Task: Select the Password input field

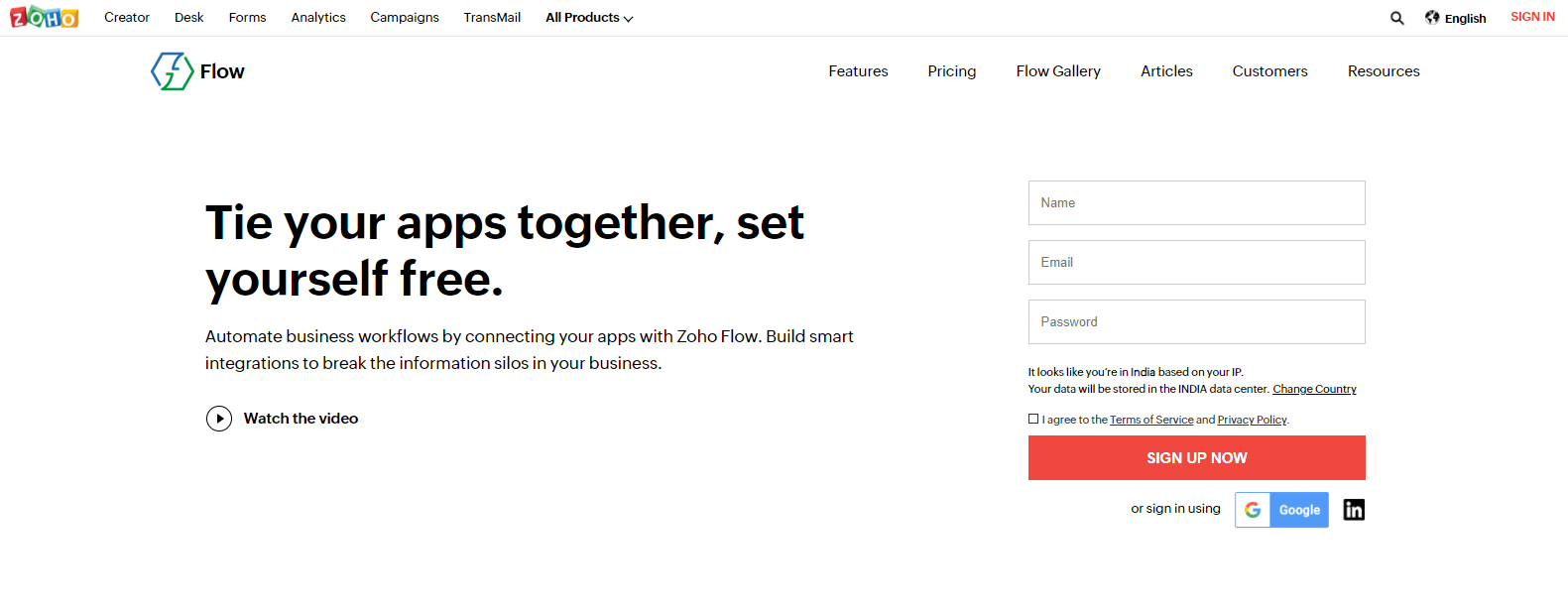Action: pos(1196,321)
